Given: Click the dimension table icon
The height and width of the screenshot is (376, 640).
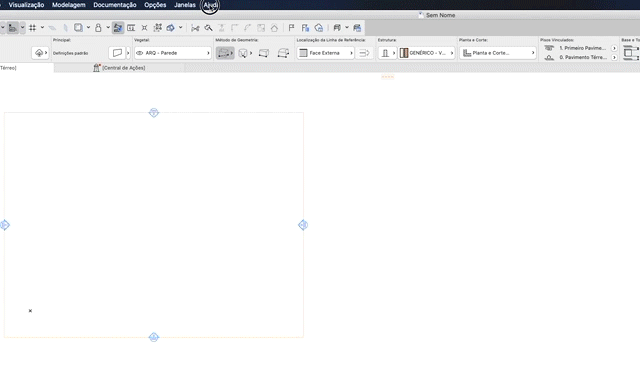Looking at the screenshot, I should (x=131, y=28).
